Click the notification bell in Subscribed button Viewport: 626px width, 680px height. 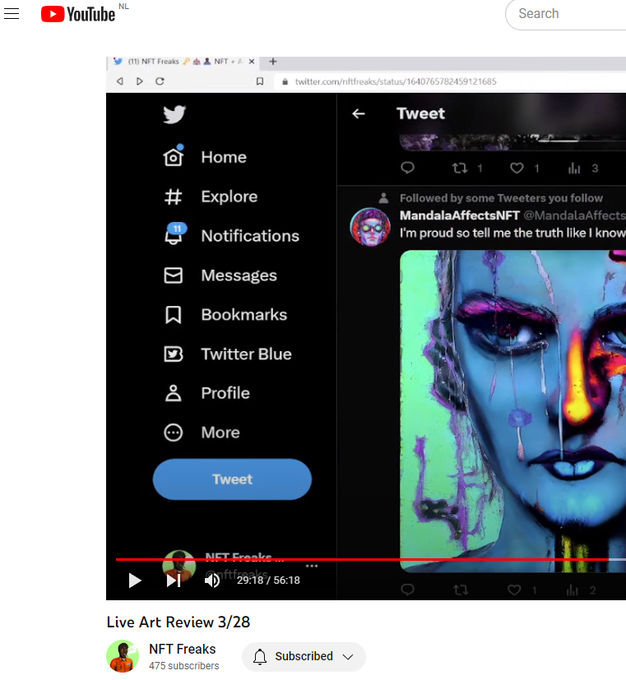coord(260,657)
